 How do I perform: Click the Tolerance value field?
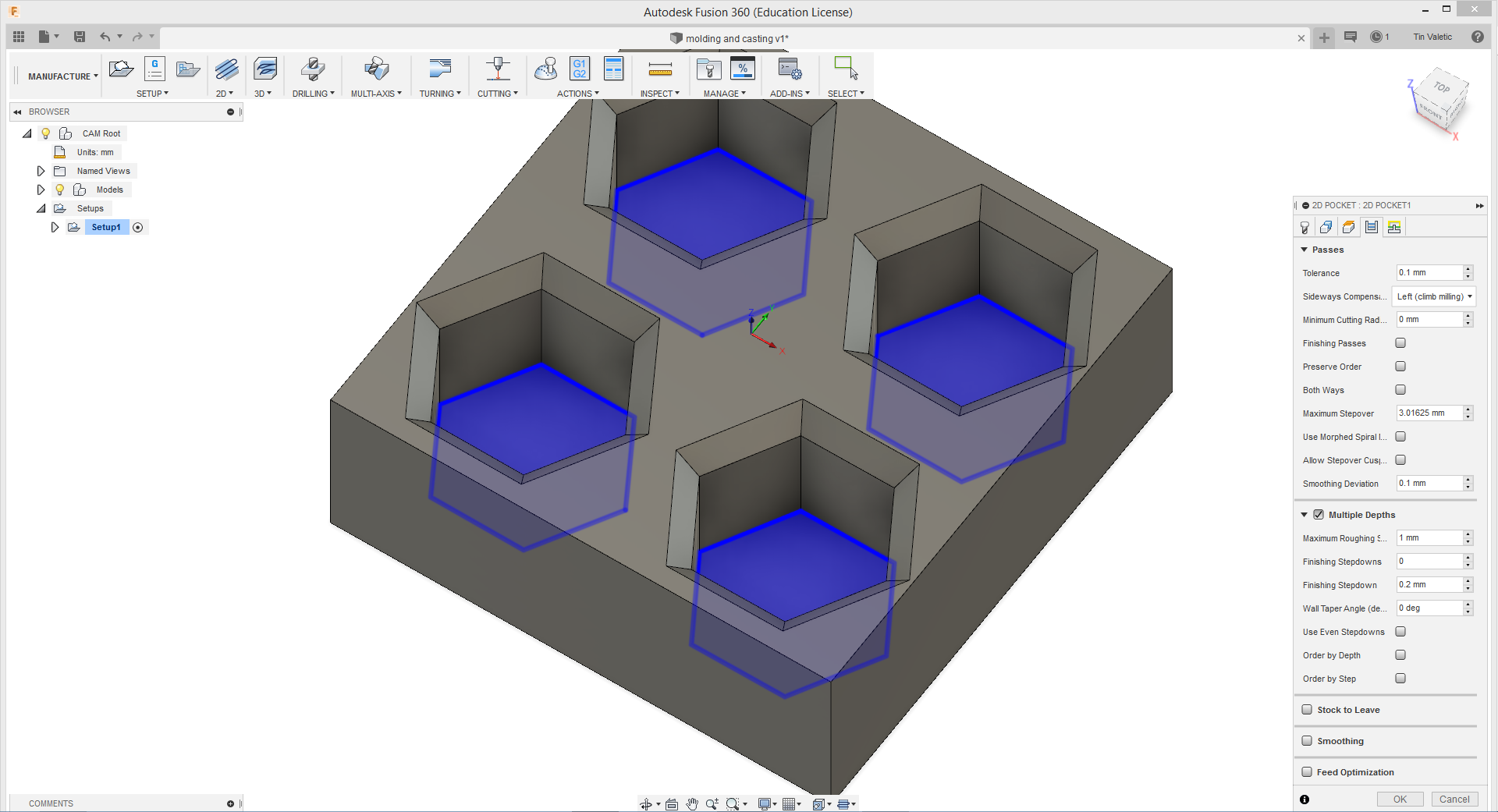(1429, 273)
